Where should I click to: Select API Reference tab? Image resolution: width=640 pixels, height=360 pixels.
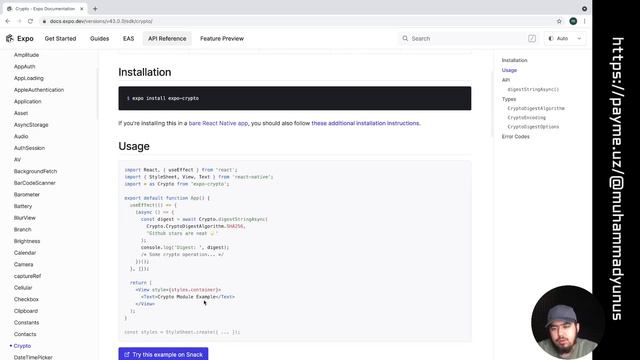[x=167, y=38]
